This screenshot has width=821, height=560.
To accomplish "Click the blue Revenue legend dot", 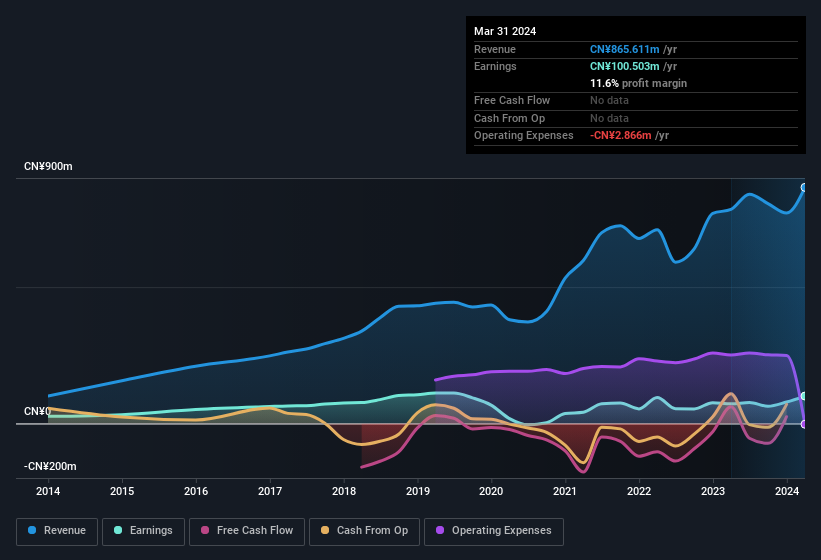I will (32, 530).
